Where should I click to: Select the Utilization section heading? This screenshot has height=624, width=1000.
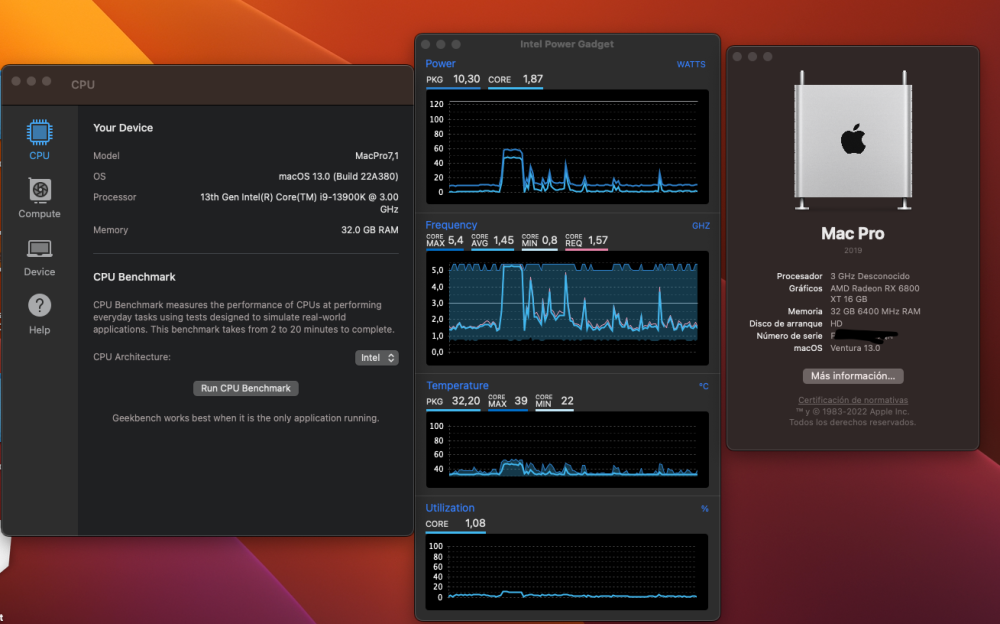tap(450, 508)
